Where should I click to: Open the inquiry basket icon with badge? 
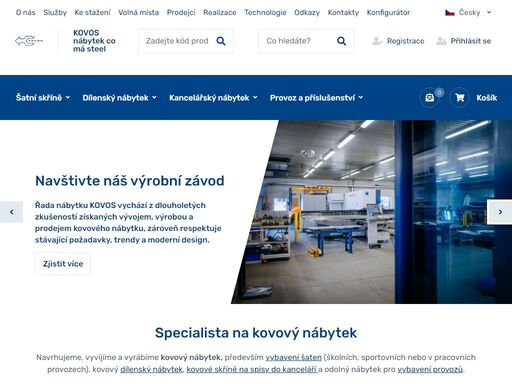(x=430, y=98)
